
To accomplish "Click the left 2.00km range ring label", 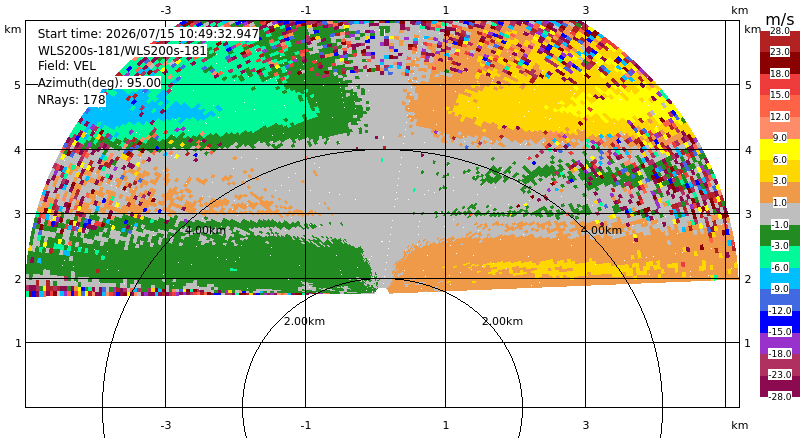I will pyautogui.click(x=305, y=321).
